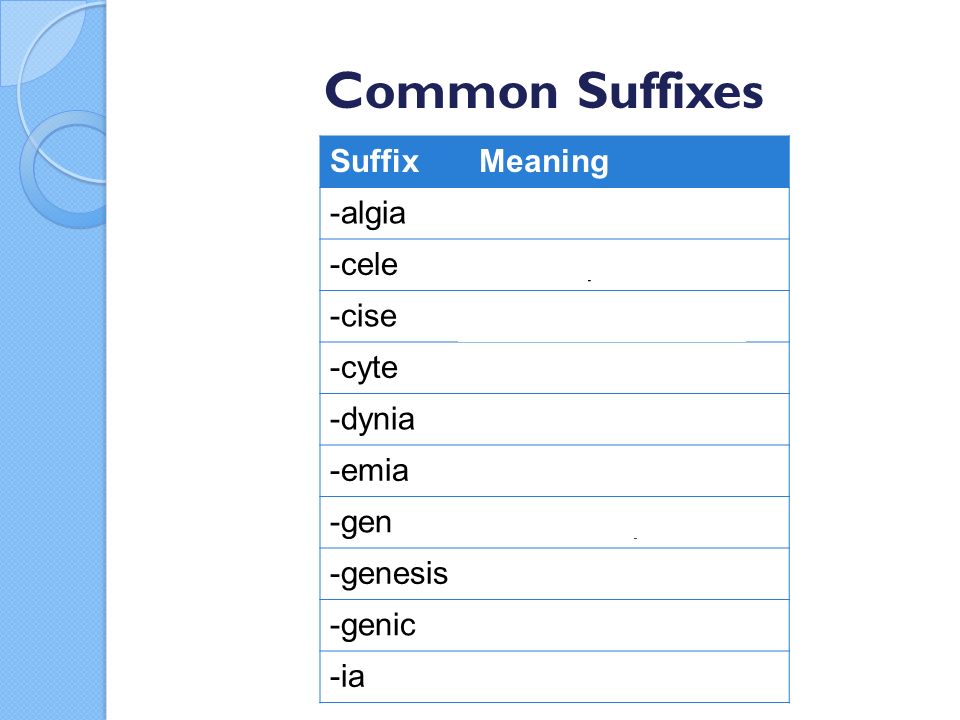Image resolution: width=960 pixels, height=720 pixels.
Task: Click the -cyte suffix row
Action: [x=554, y=368]
